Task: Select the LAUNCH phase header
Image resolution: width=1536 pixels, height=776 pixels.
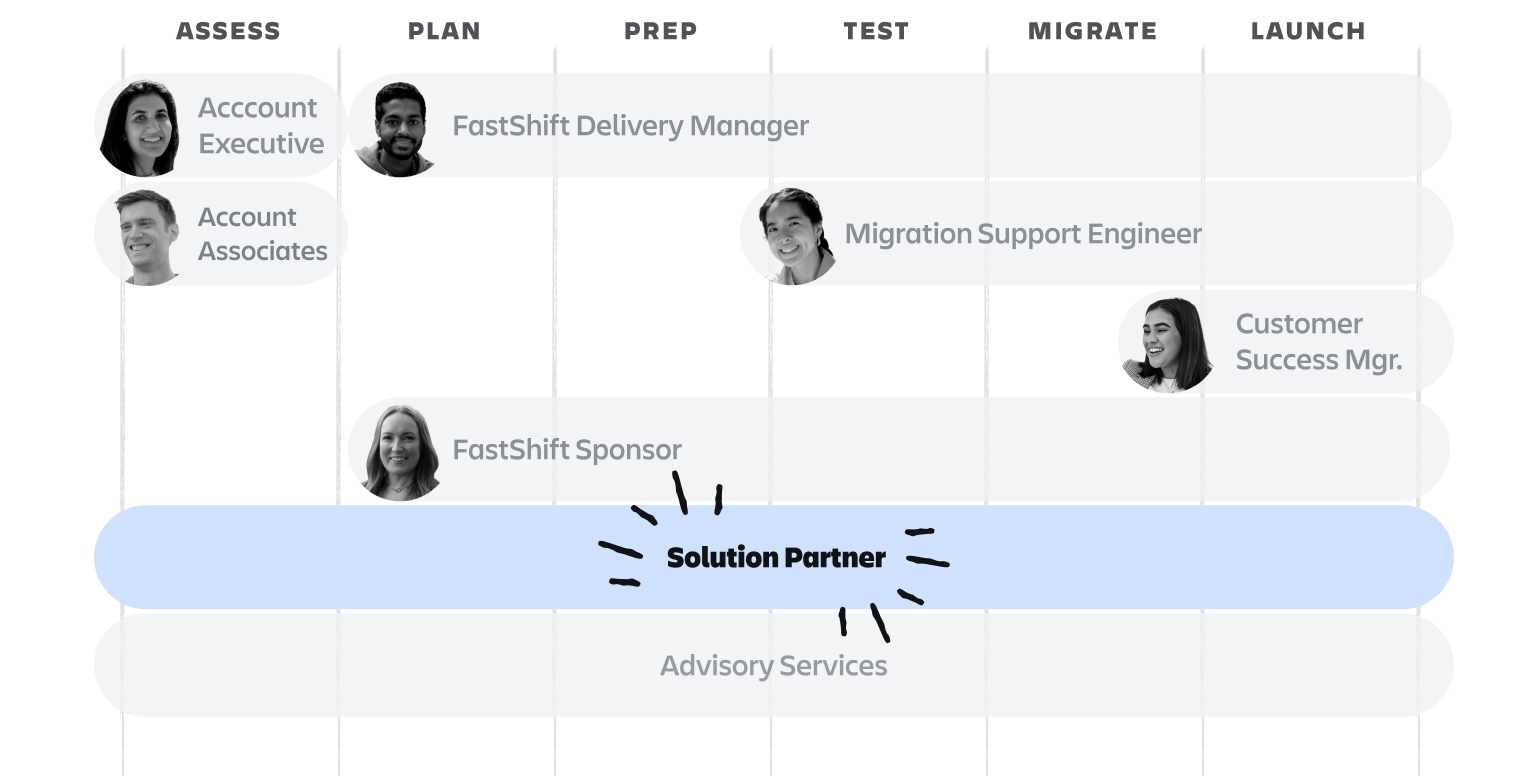Action: (1308, 31)
